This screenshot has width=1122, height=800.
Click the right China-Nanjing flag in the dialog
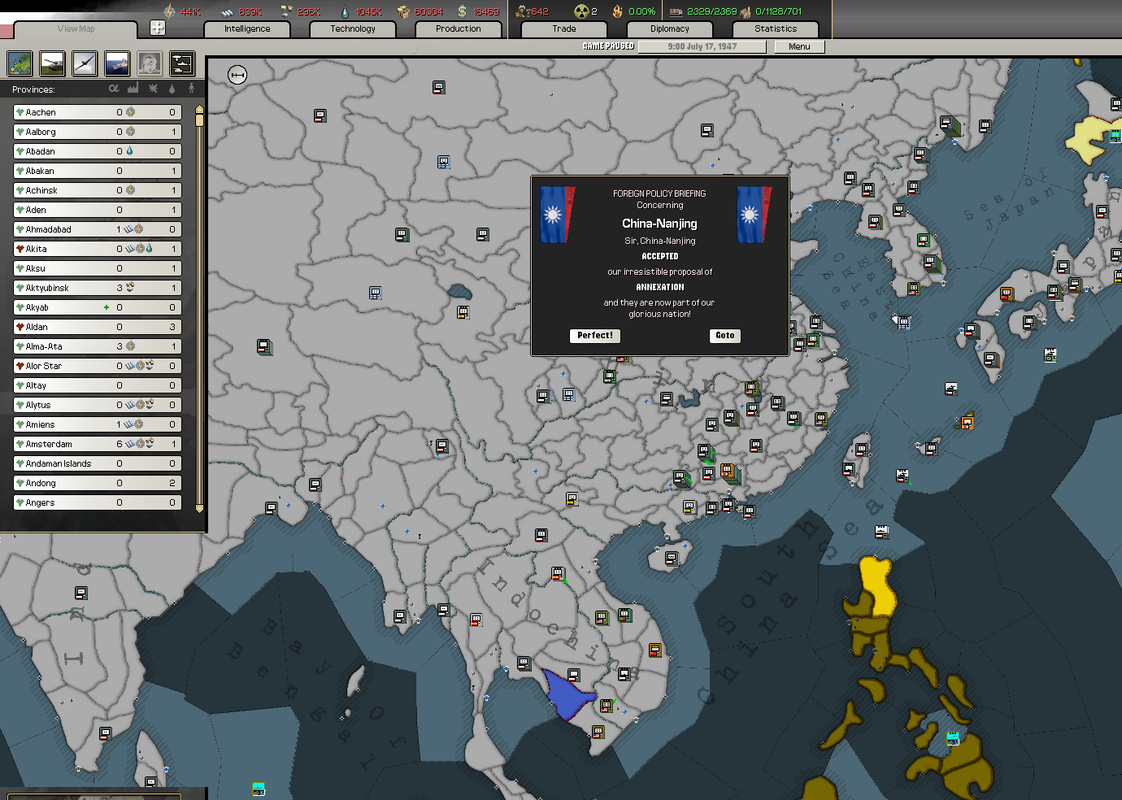[754, 214]
